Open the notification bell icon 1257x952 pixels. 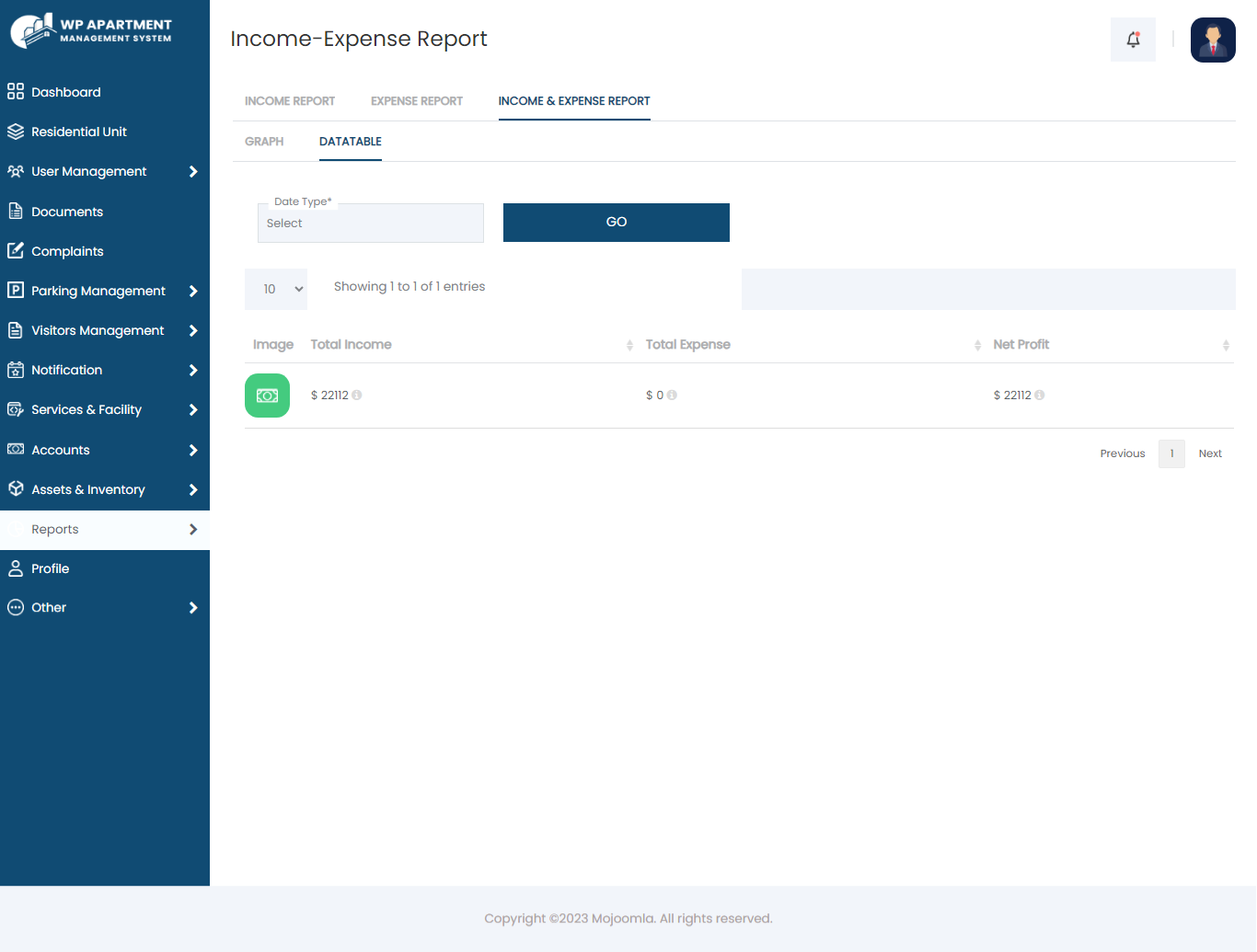coord(1133,40)
